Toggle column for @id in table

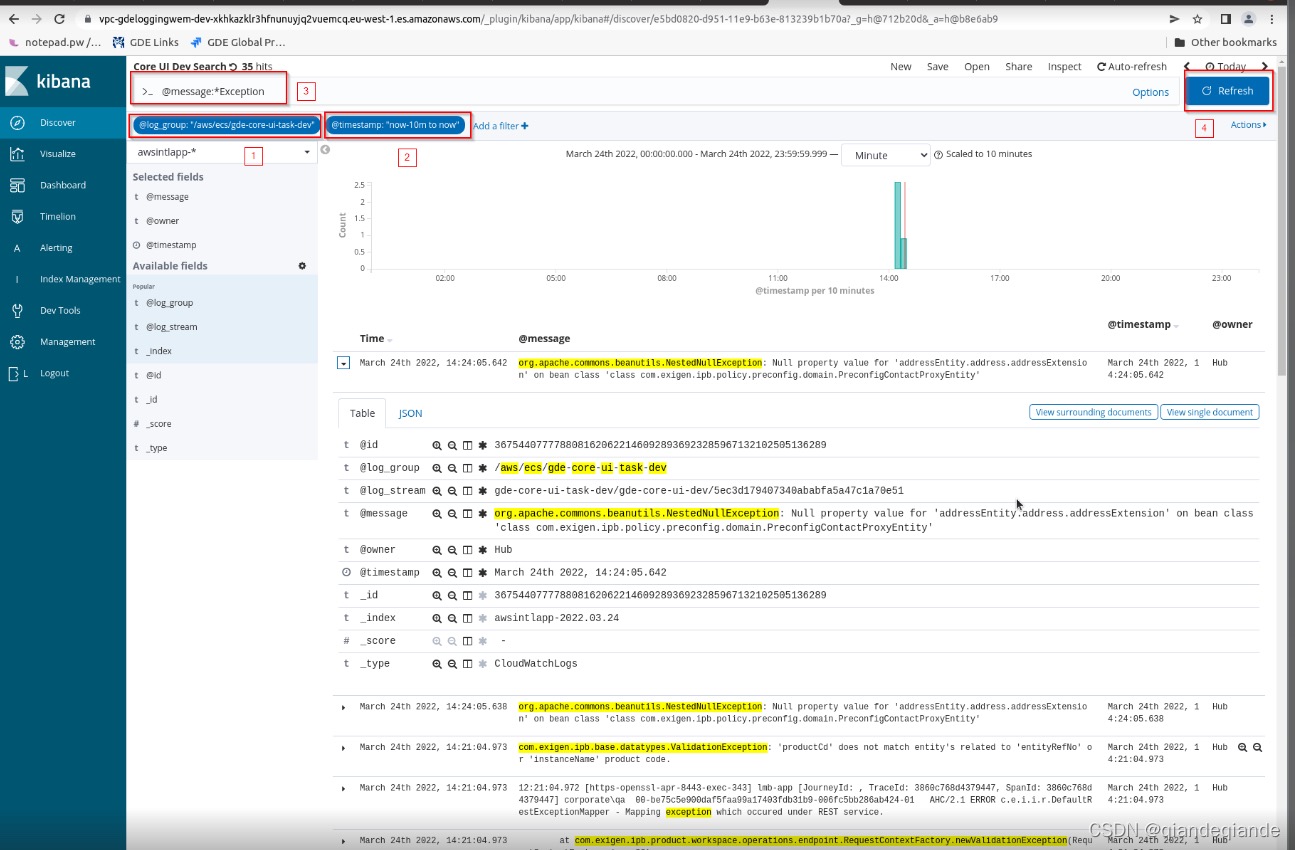click(x=467, y=445)
